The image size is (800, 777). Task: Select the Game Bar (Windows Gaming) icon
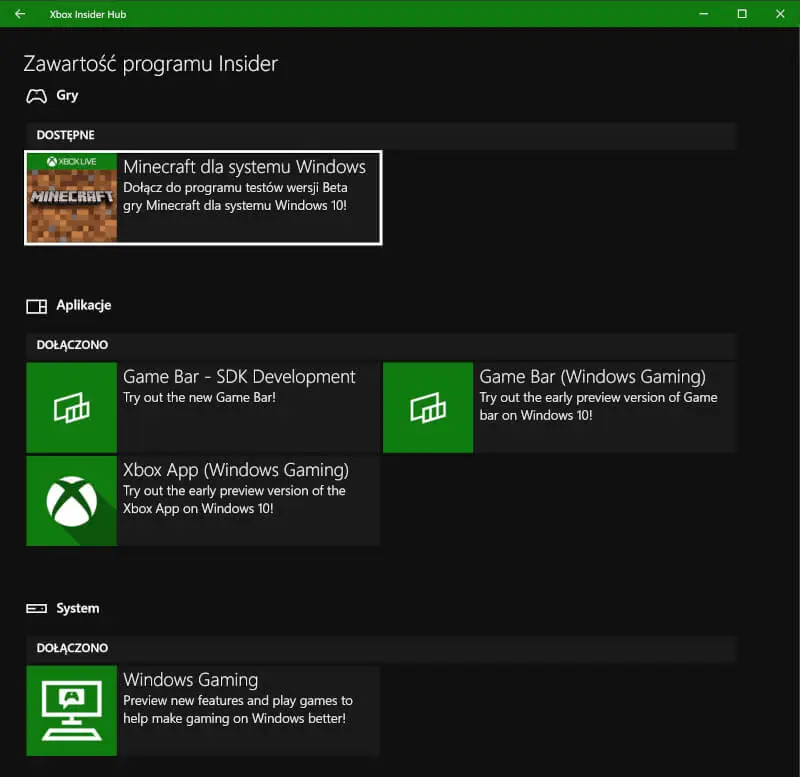pos(428,407)
